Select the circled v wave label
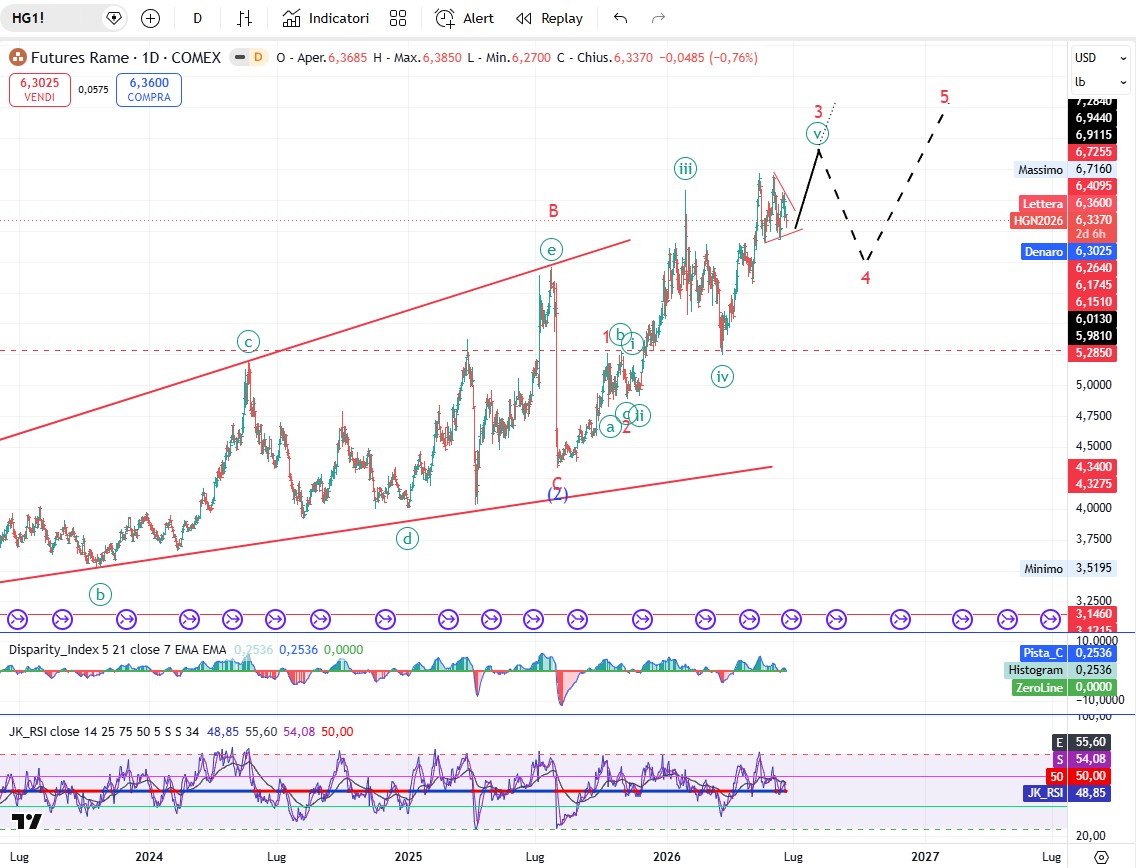Viewport: 1136px width, 868px height. pyautogui.click(x=817, y=133)
